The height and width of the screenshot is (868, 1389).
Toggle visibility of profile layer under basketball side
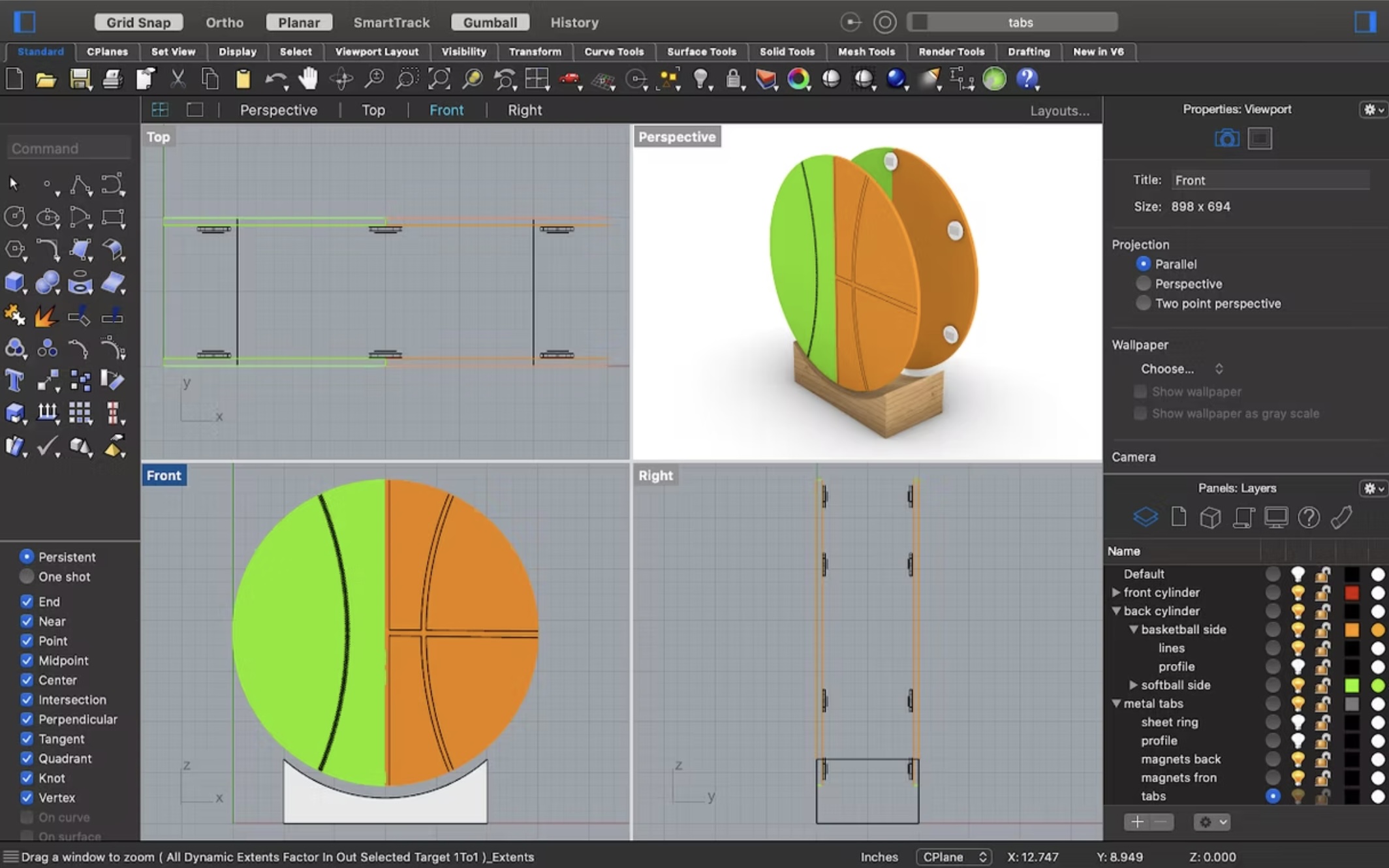1298,666
